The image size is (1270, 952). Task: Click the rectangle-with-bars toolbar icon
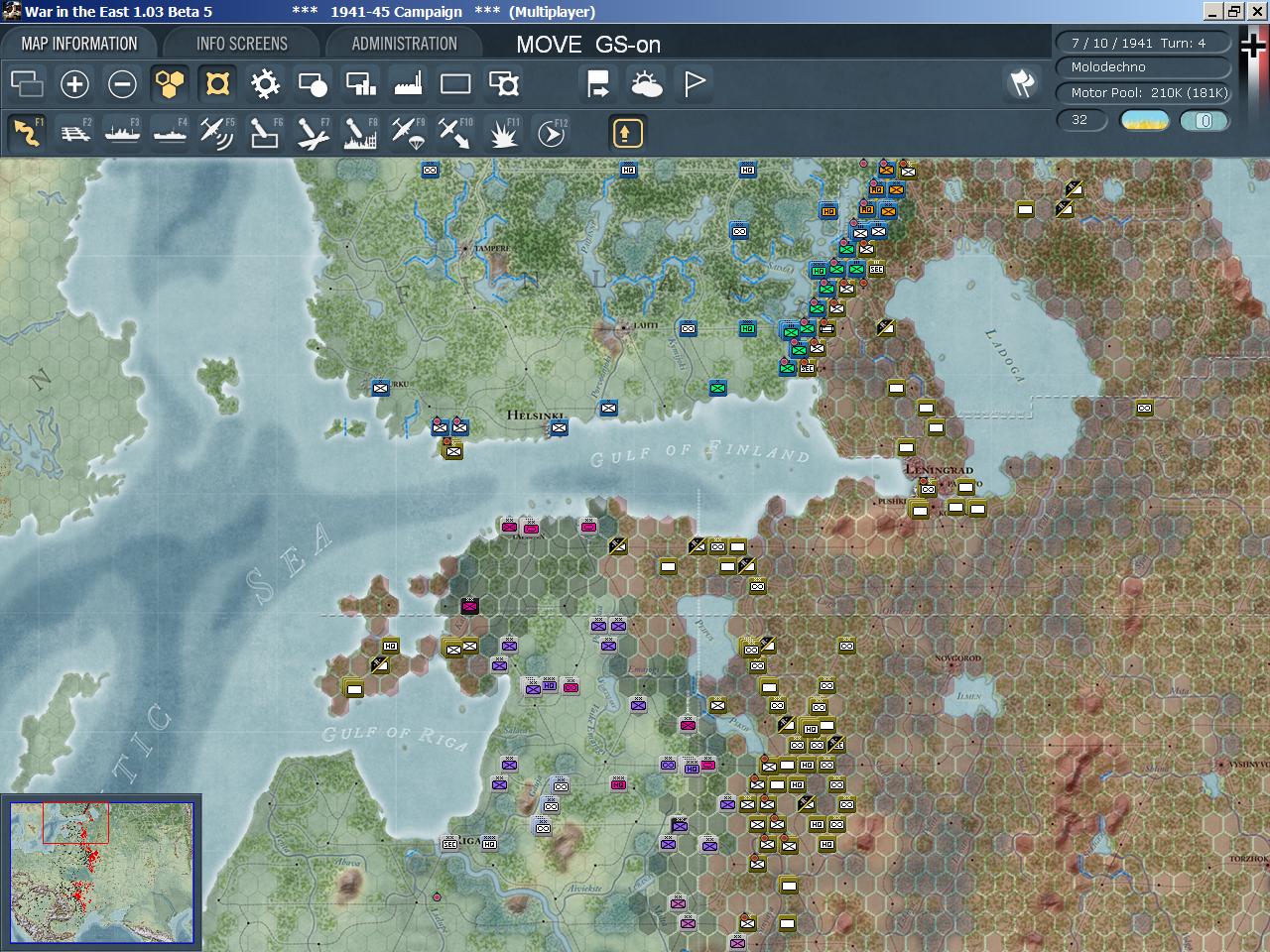(360, 84)
